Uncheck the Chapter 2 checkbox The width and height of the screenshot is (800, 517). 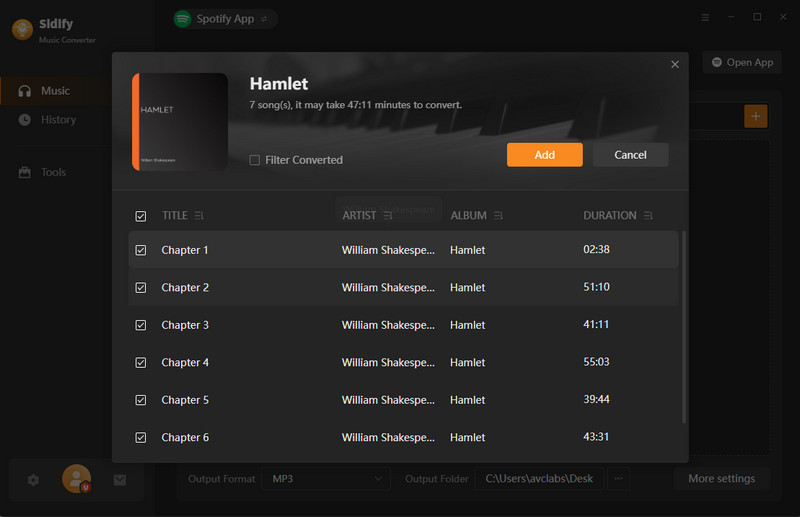coord(141,288)
